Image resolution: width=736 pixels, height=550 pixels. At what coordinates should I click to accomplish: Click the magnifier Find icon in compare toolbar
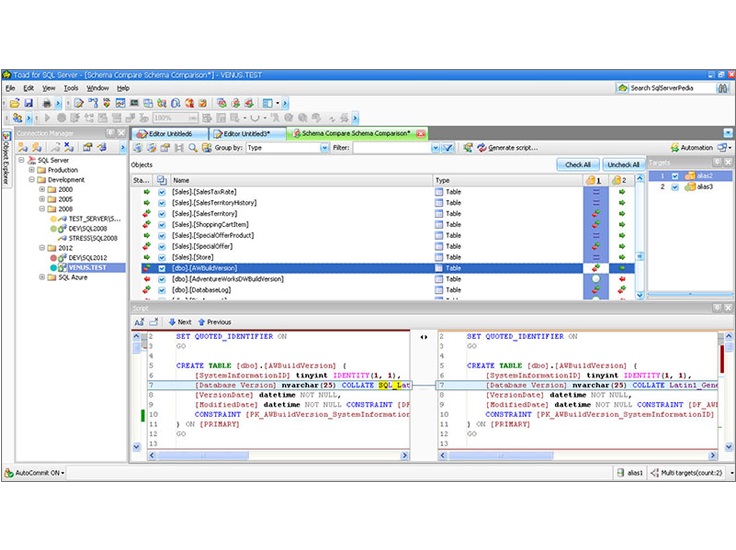192,148
